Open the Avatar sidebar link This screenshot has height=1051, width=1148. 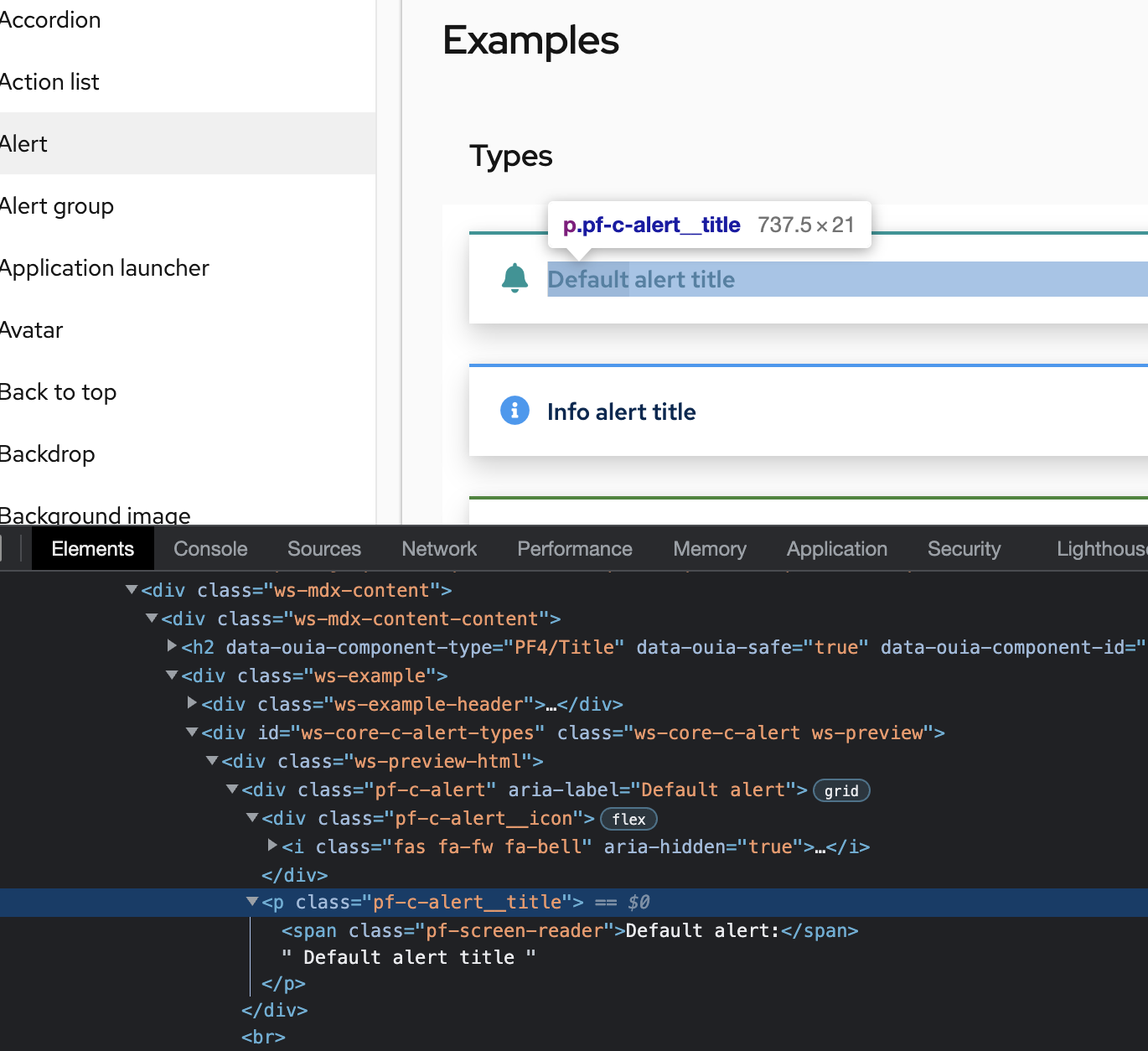click(31, 330)
